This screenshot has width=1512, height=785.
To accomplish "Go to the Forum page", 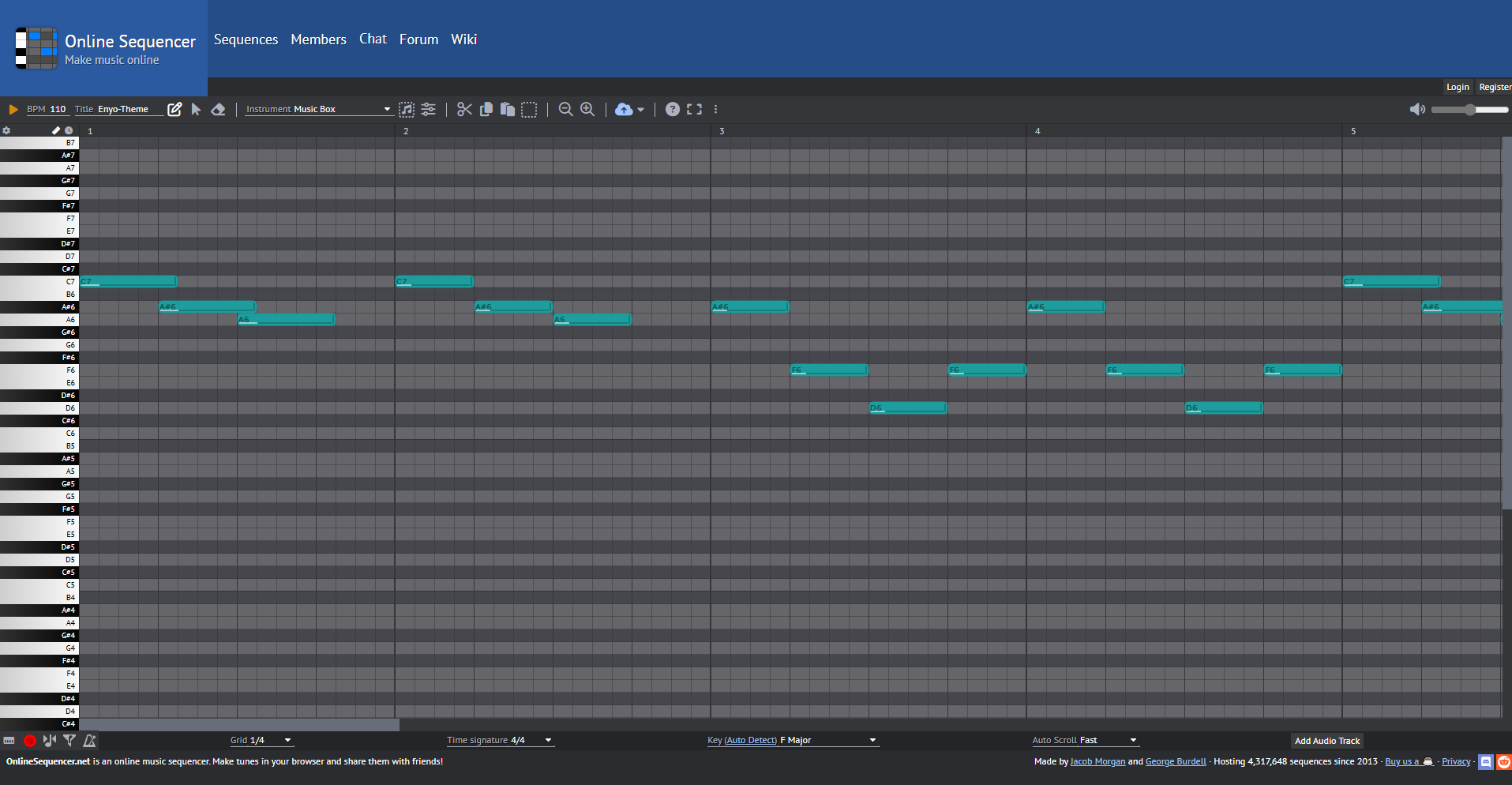I will tap(418, 39).
